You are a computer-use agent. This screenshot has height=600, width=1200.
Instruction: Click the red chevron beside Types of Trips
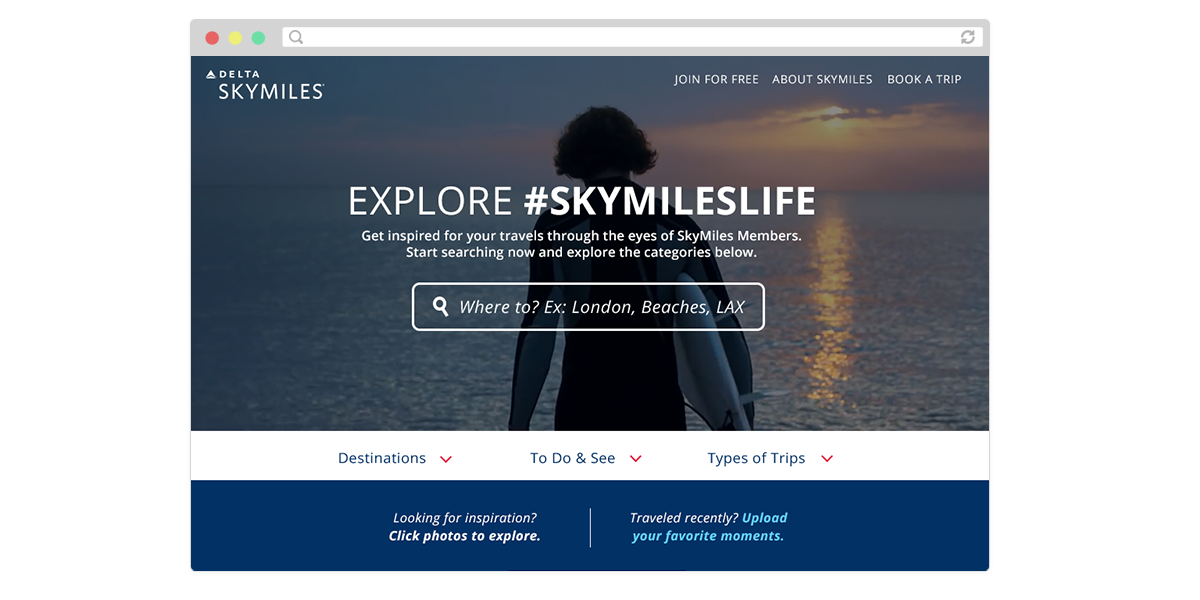[x=827, y=459]
